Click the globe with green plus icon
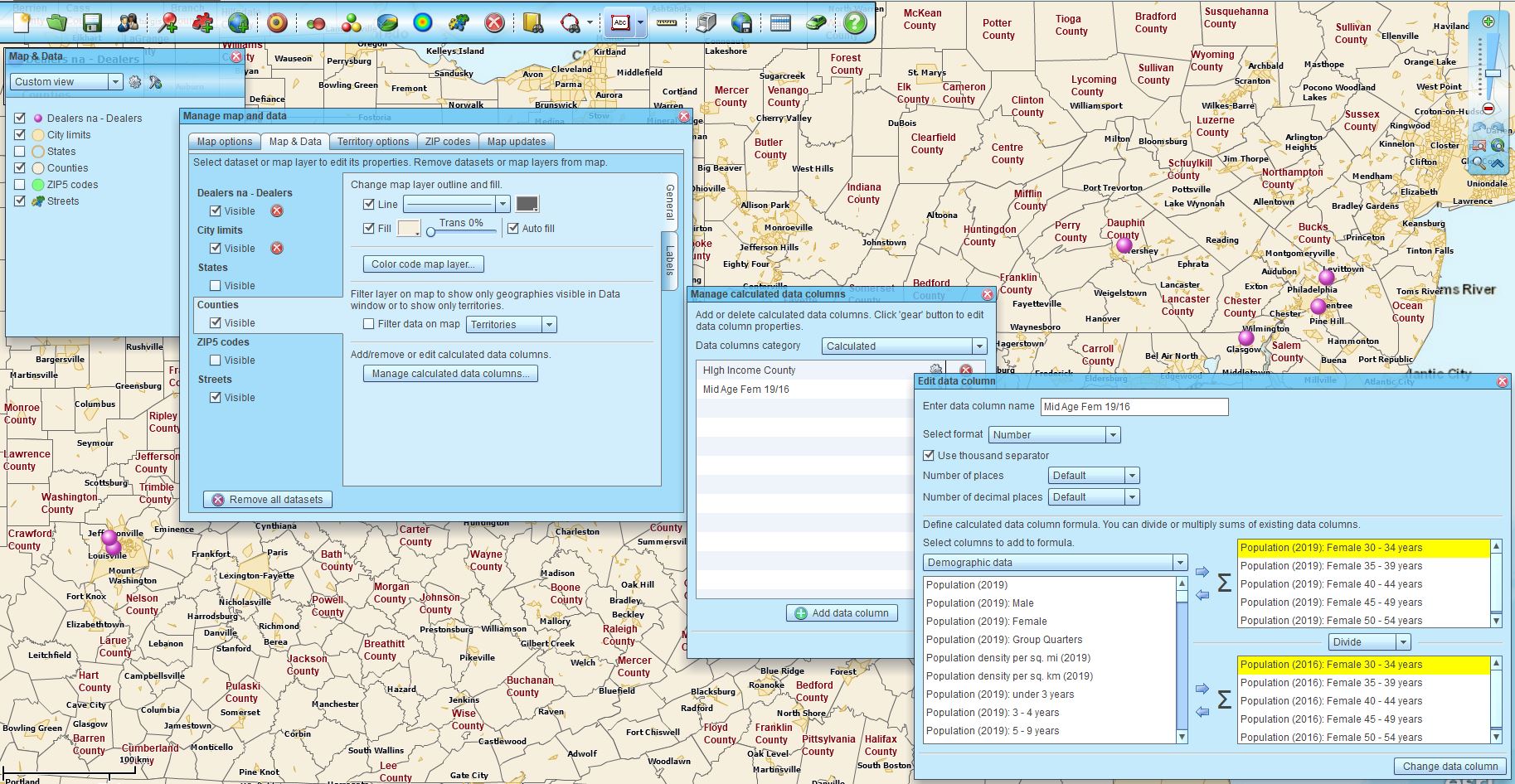This screenshot has width=1515, height=784. 238,22
